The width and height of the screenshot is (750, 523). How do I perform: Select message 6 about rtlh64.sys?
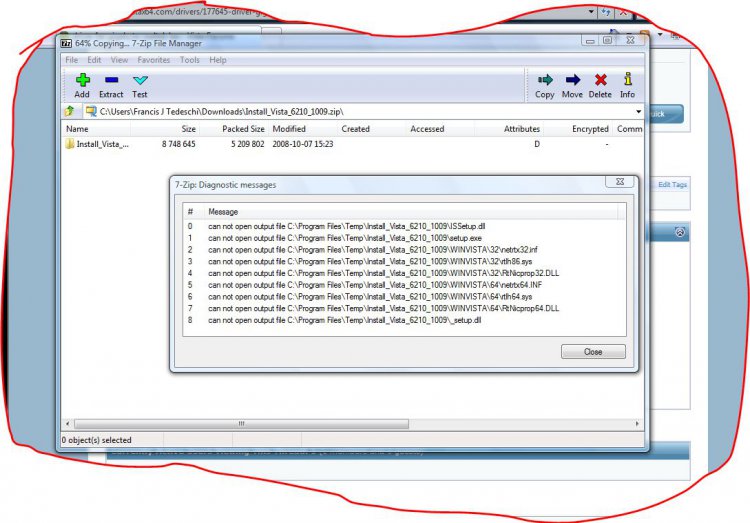(x=404, y=297)
